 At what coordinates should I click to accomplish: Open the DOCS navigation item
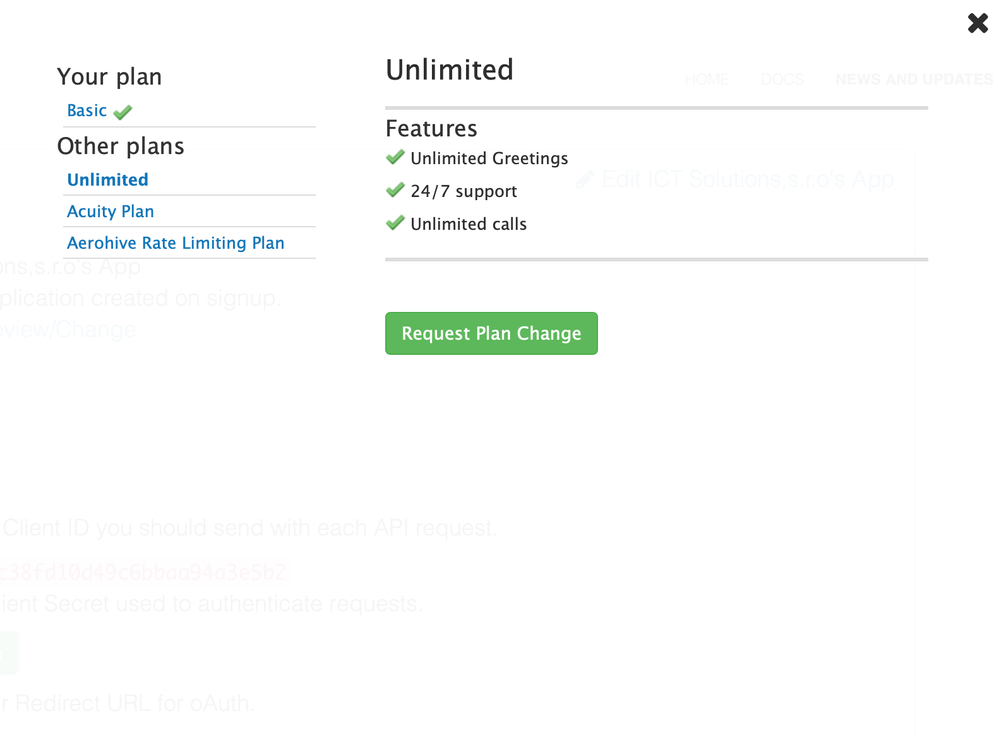coord(782,79)
